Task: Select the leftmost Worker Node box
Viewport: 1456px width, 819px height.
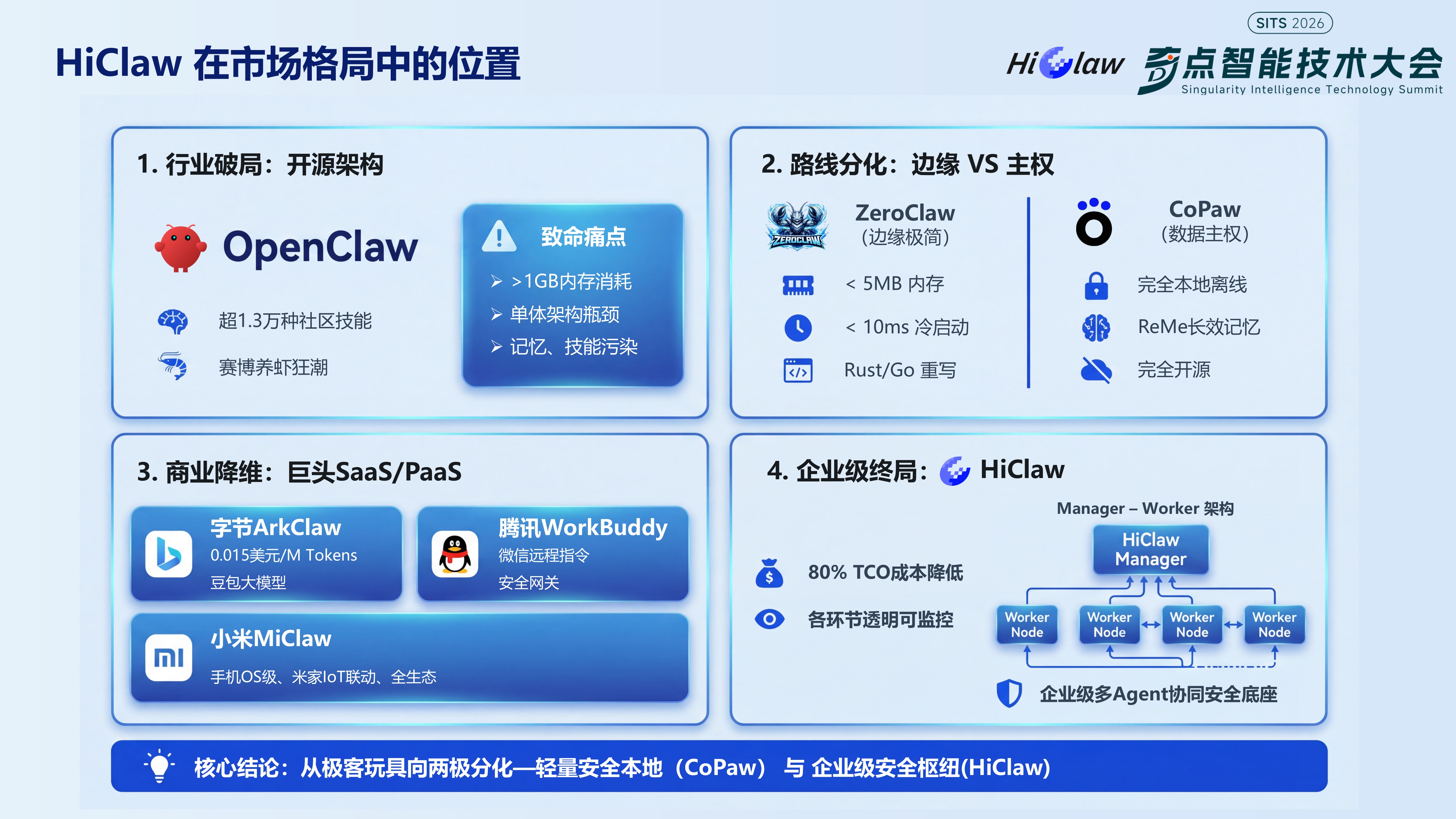Action: [x=1027, y=625]
